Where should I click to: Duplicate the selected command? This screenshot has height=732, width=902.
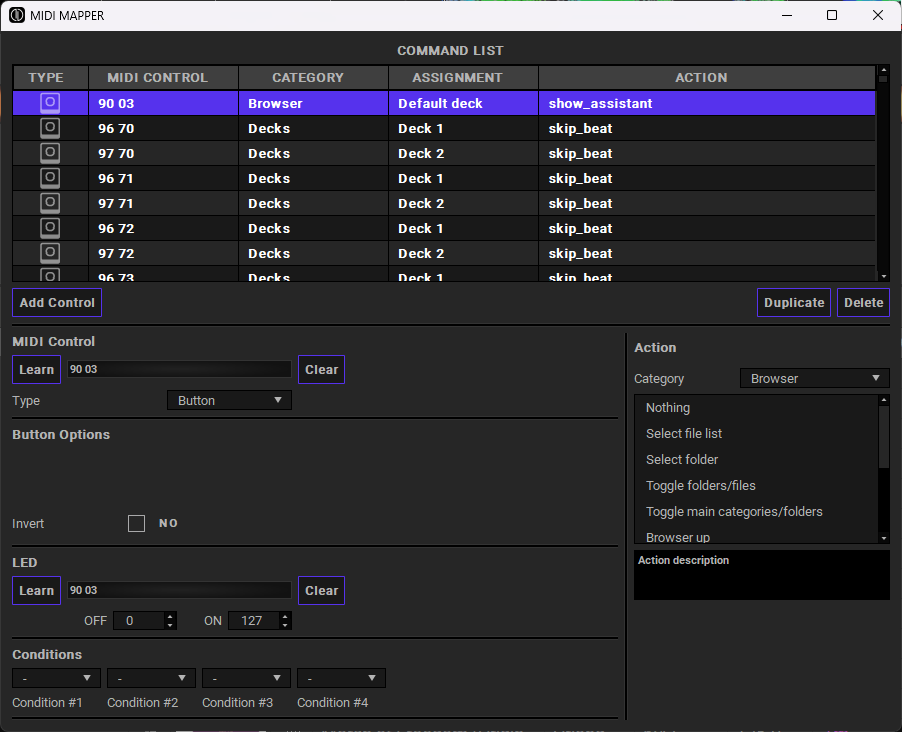[x=794, y=302]
